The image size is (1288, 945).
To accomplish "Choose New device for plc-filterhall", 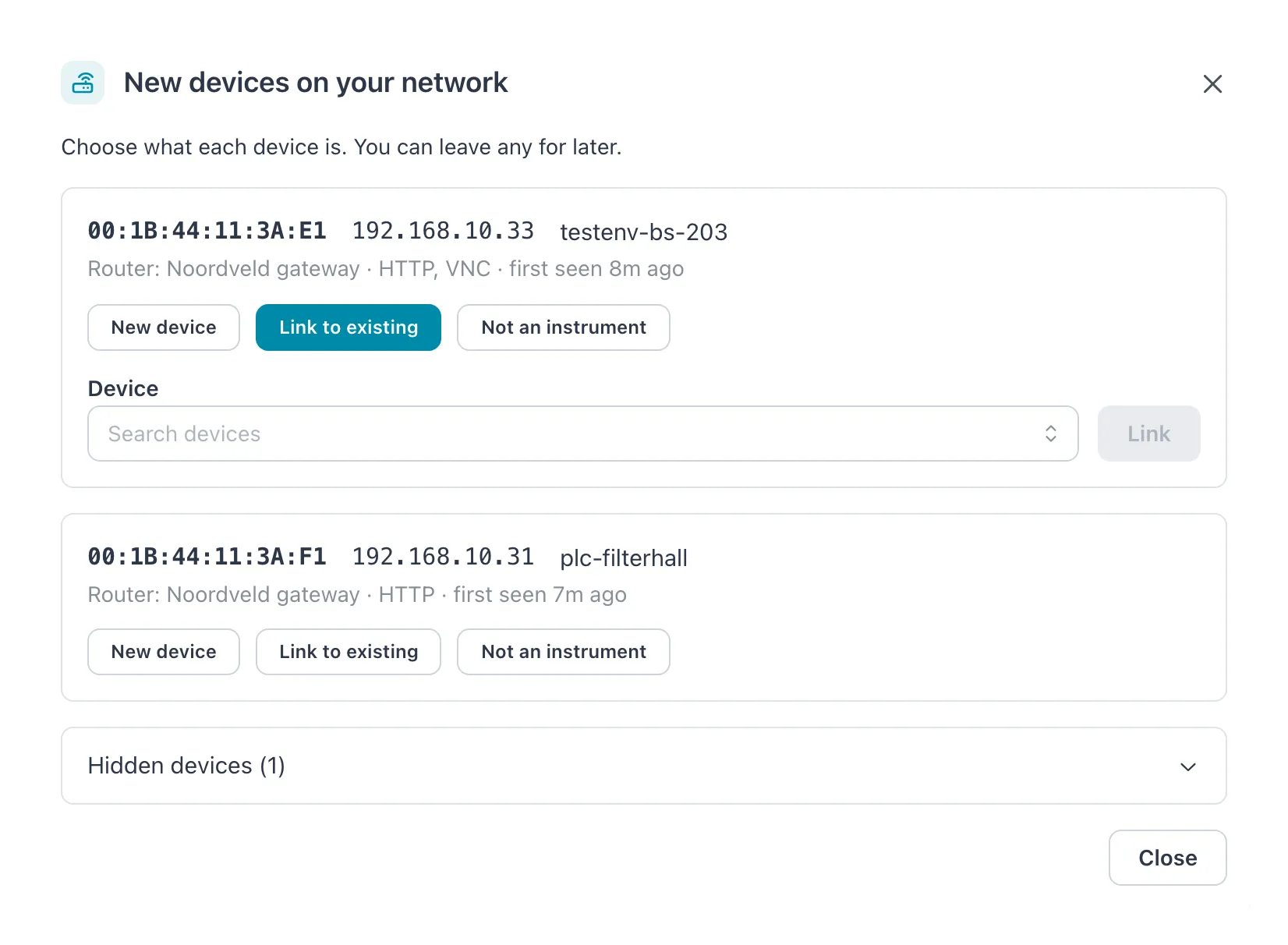I will pyautogui.click(x=164, y=652).
